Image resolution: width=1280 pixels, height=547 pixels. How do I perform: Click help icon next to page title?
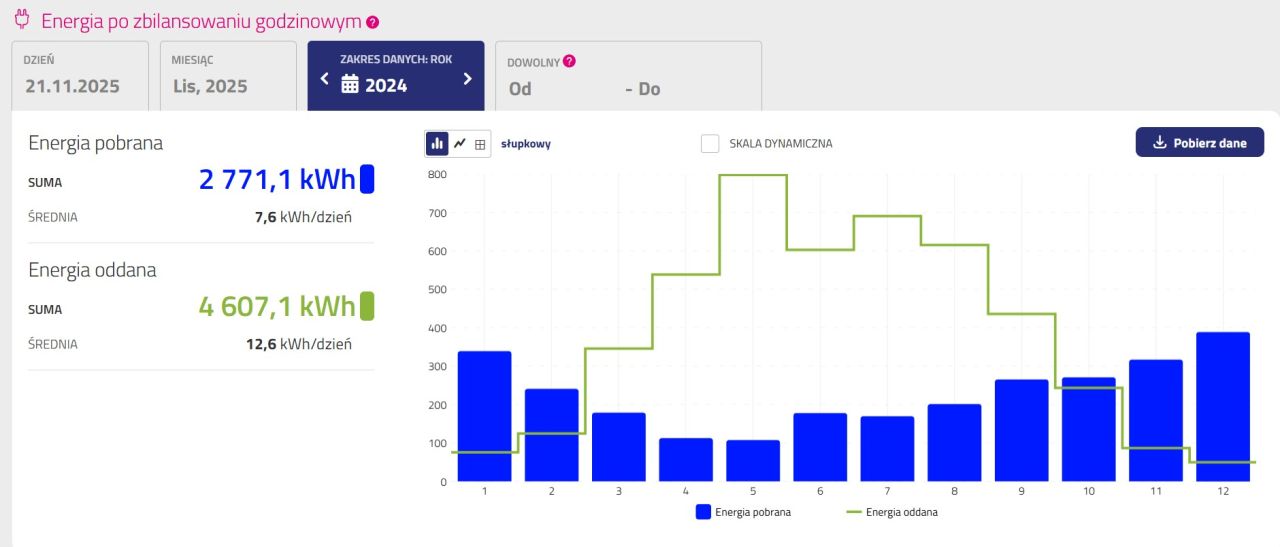[373, 22]
